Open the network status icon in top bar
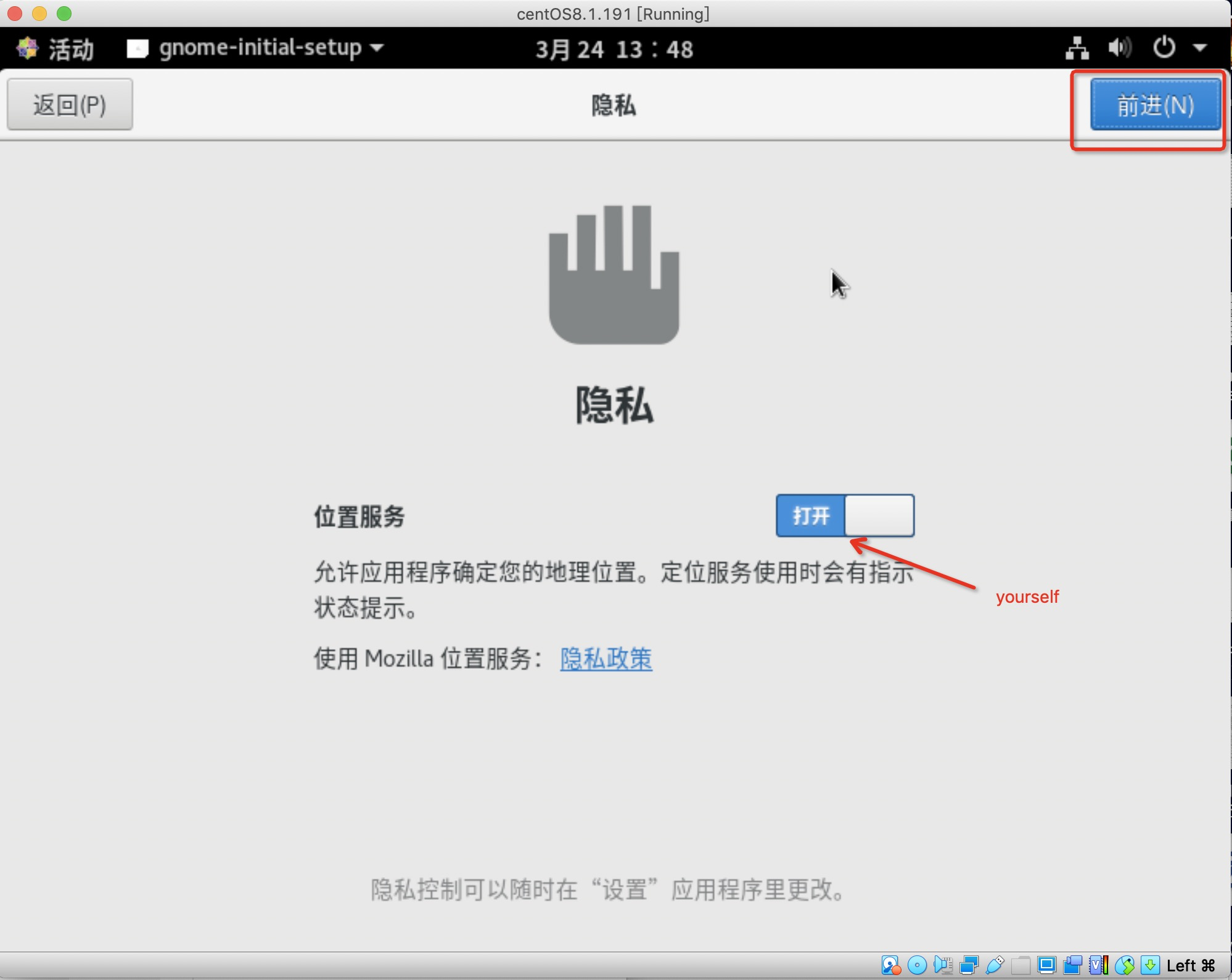This screenshot has height=980, width=1232. (x=1077, y=49)
